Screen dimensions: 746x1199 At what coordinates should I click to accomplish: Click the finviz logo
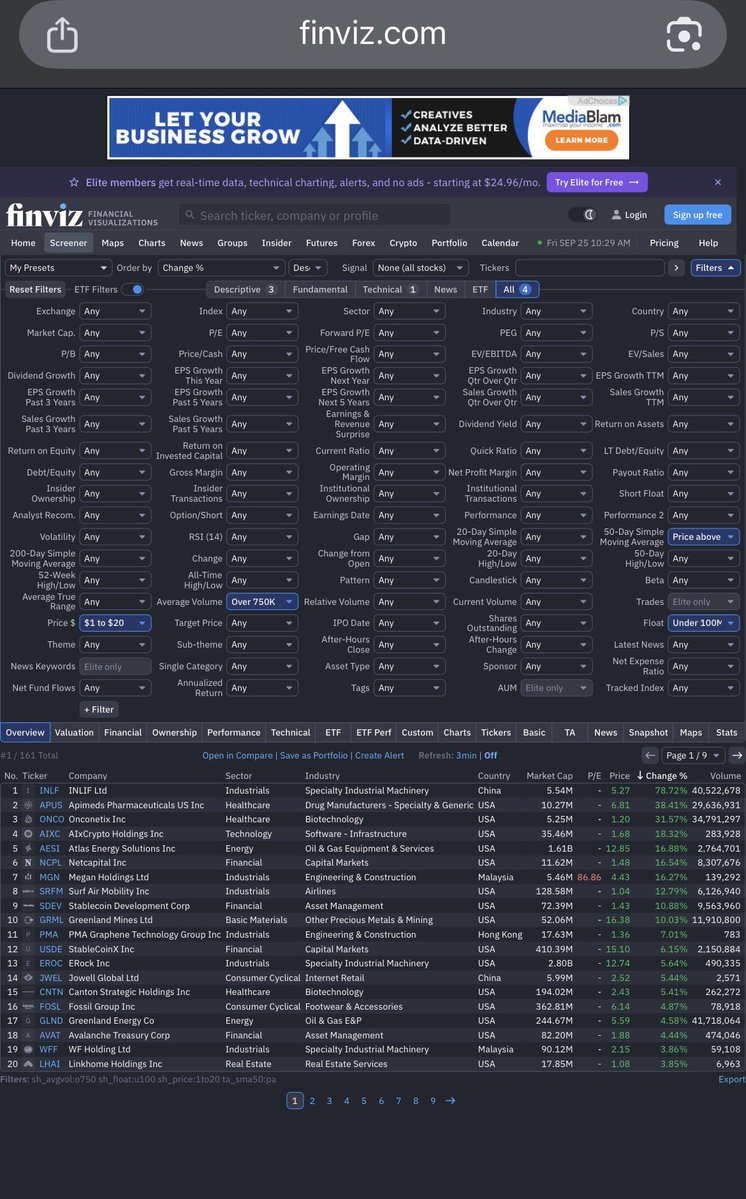44,216
